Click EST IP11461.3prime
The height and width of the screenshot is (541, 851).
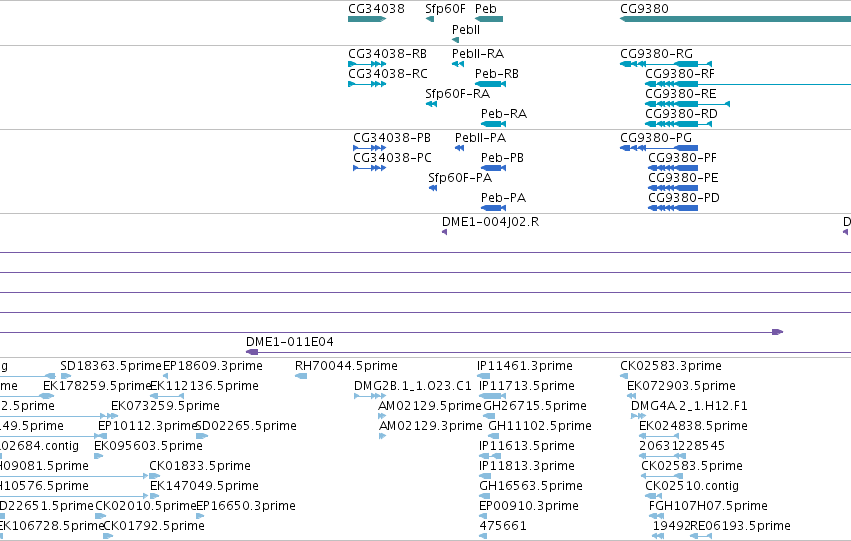click(484, 376)
